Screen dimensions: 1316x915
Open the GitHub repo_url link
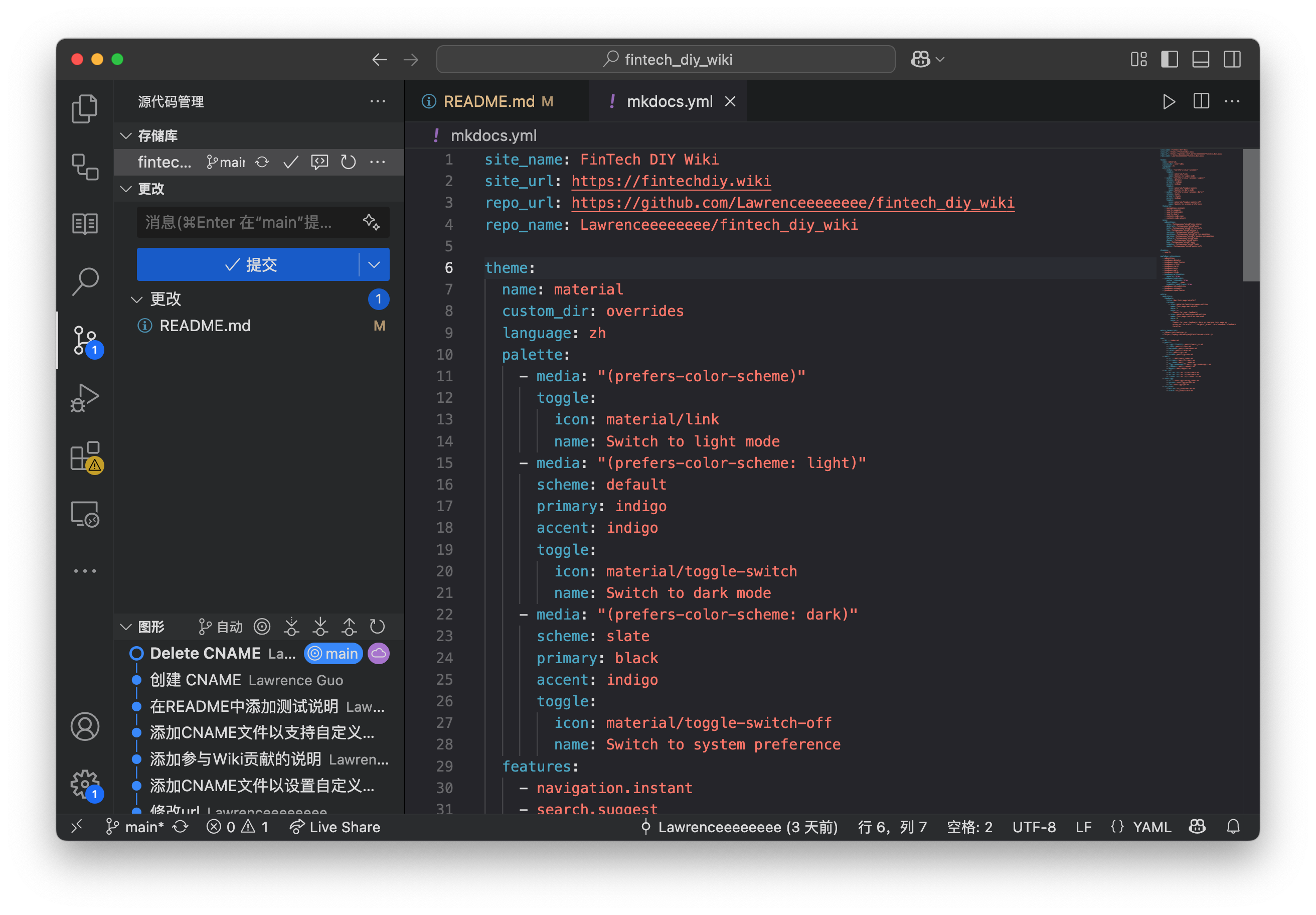793,203
